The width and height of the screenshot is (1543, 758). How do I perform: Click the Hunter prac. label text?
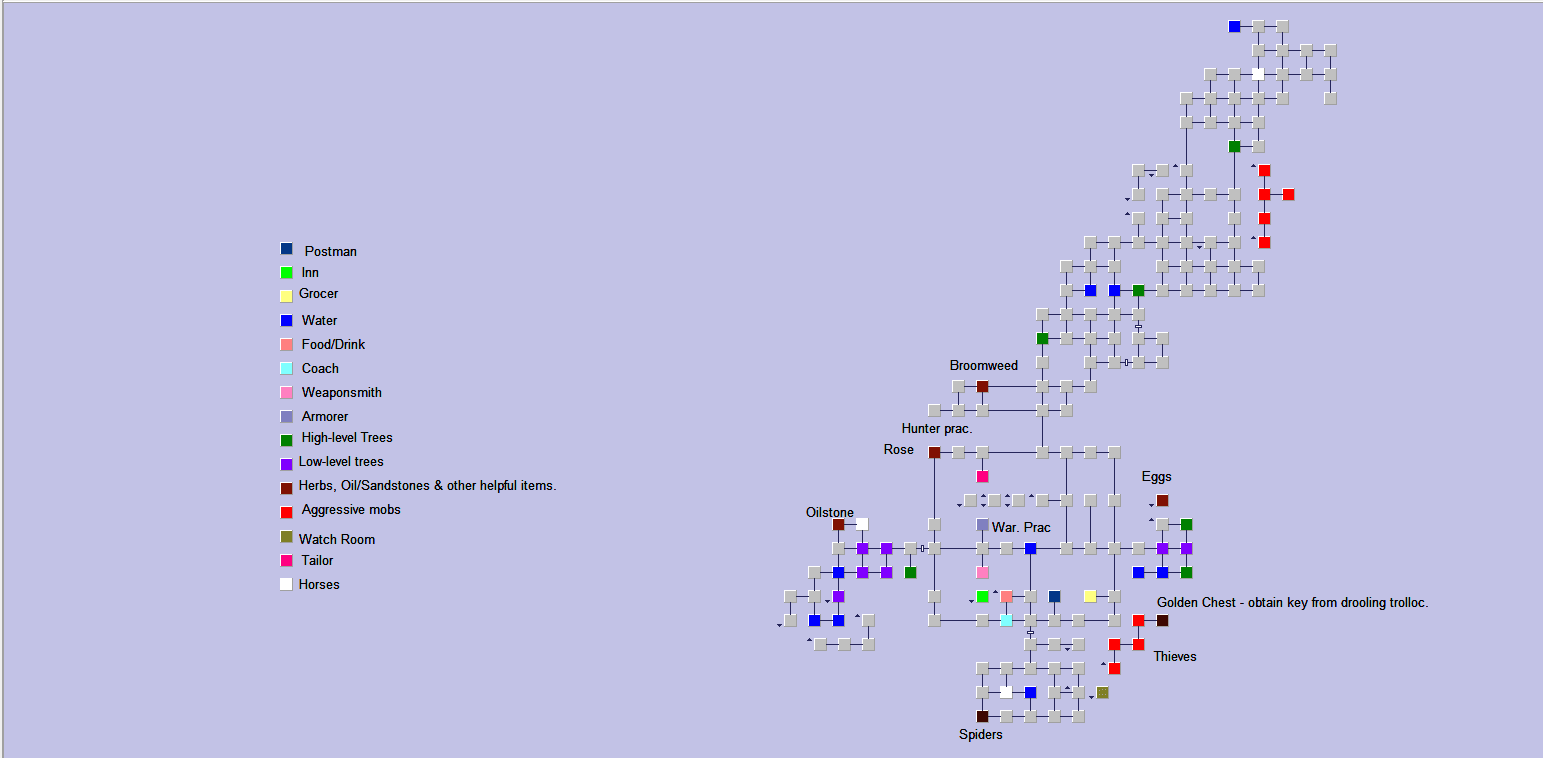coord(936,428)
